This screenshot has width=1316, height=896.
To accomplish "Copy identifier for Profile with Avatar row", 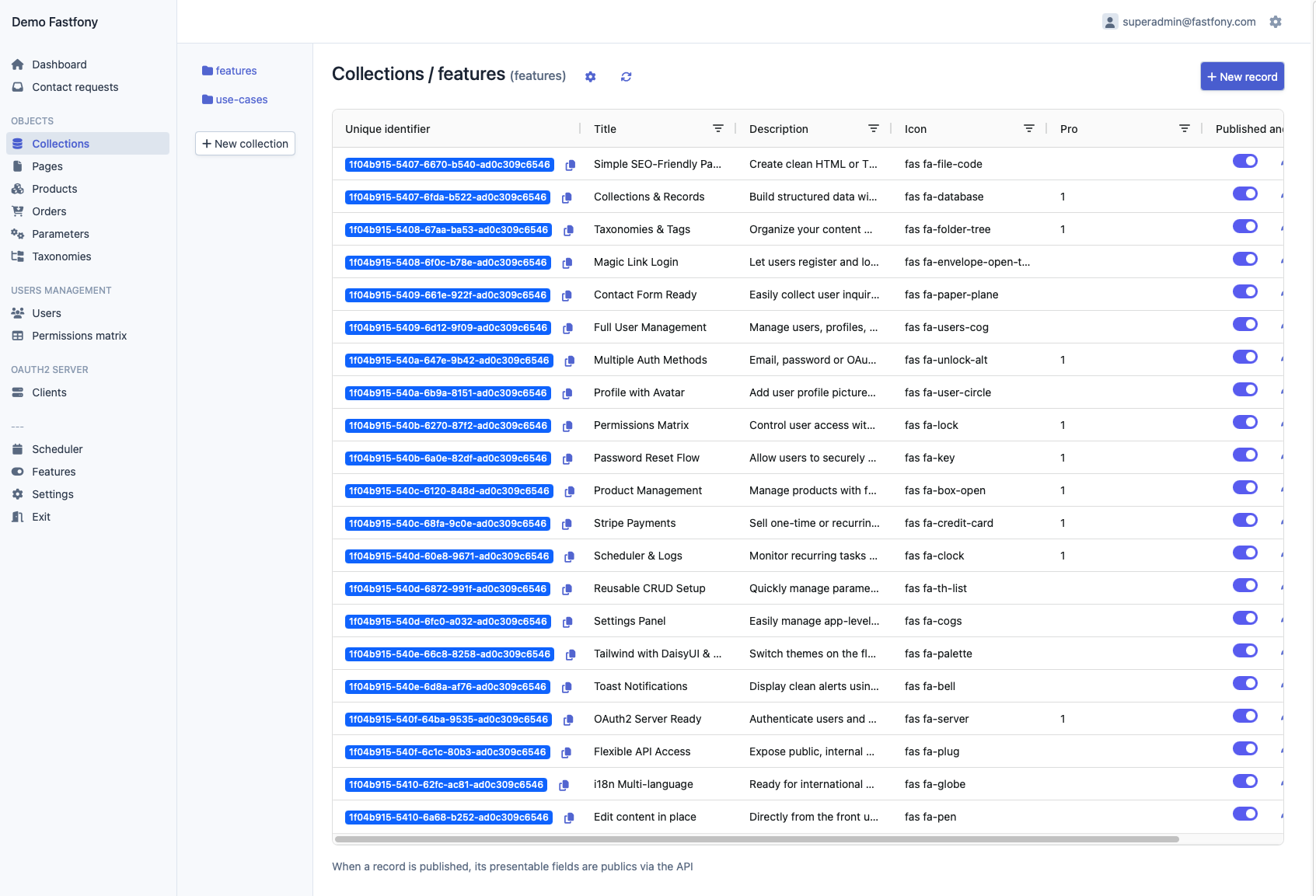I will point(567,394).
